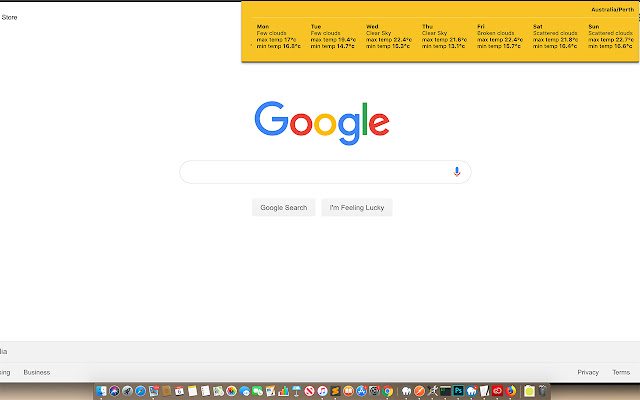Open Launchpad rocket icon in Dock
The width and height of the screenshot is (640, 400).
(127, 391)
